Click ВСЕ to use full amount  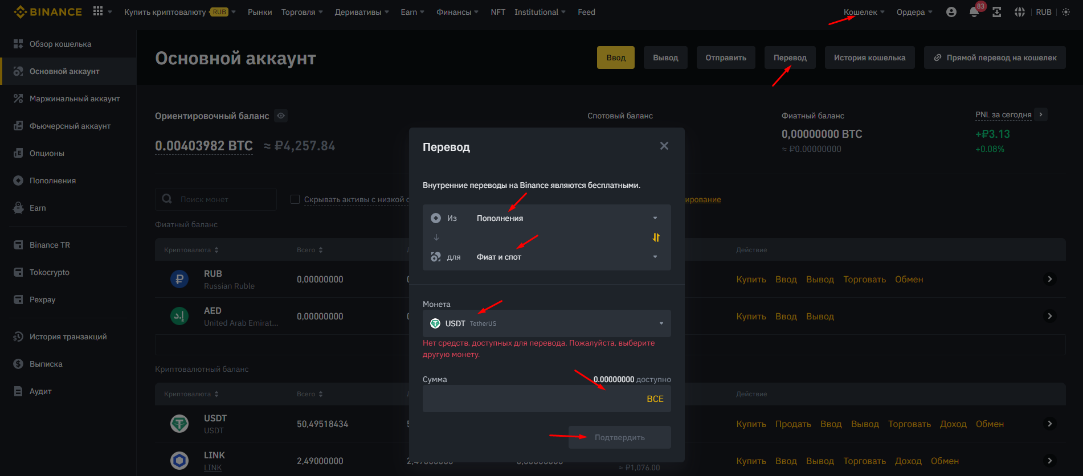click(x=655, y=399)
